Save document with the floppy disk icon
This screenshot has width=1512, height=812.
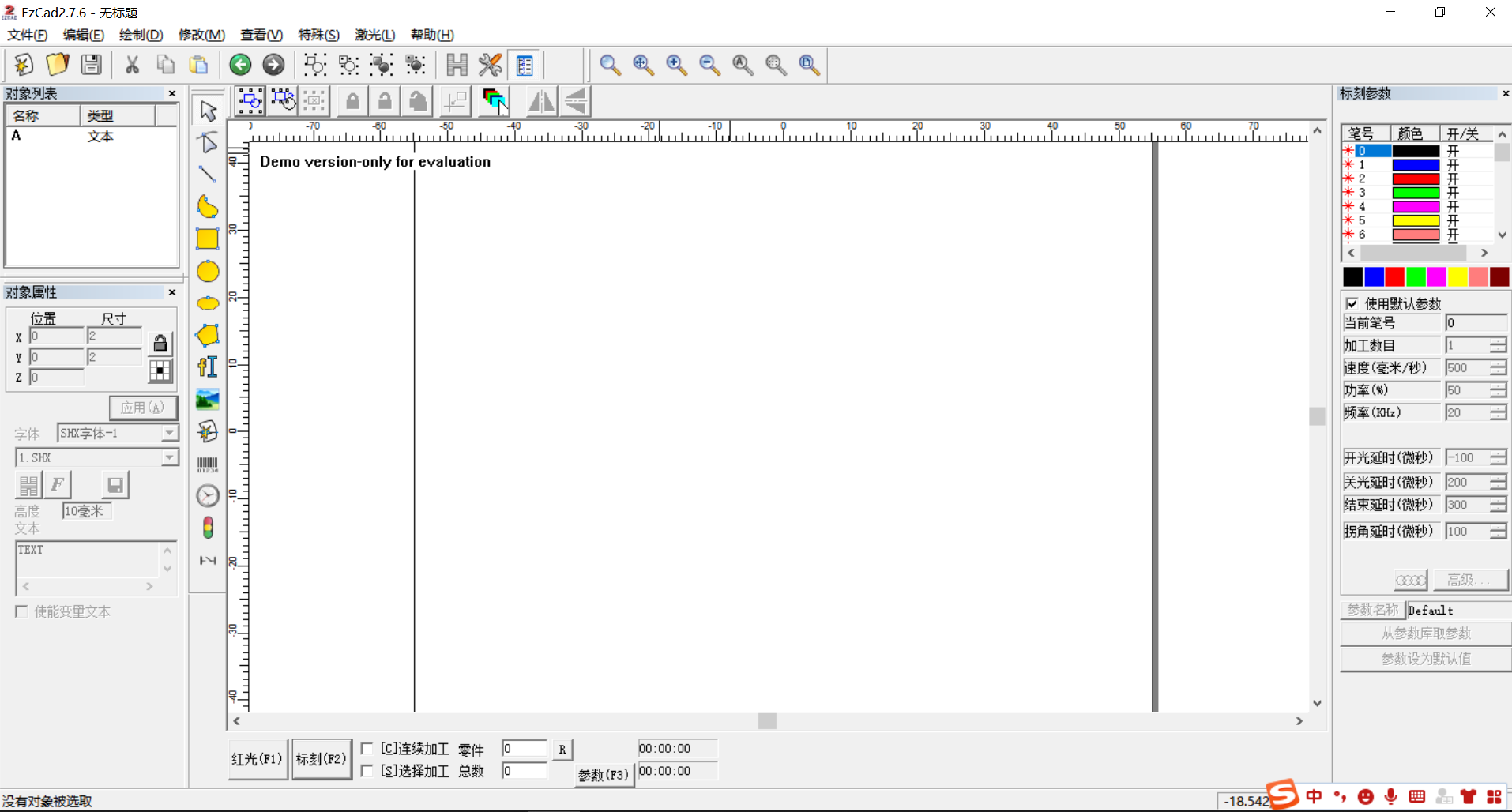(x=91, y=65)
